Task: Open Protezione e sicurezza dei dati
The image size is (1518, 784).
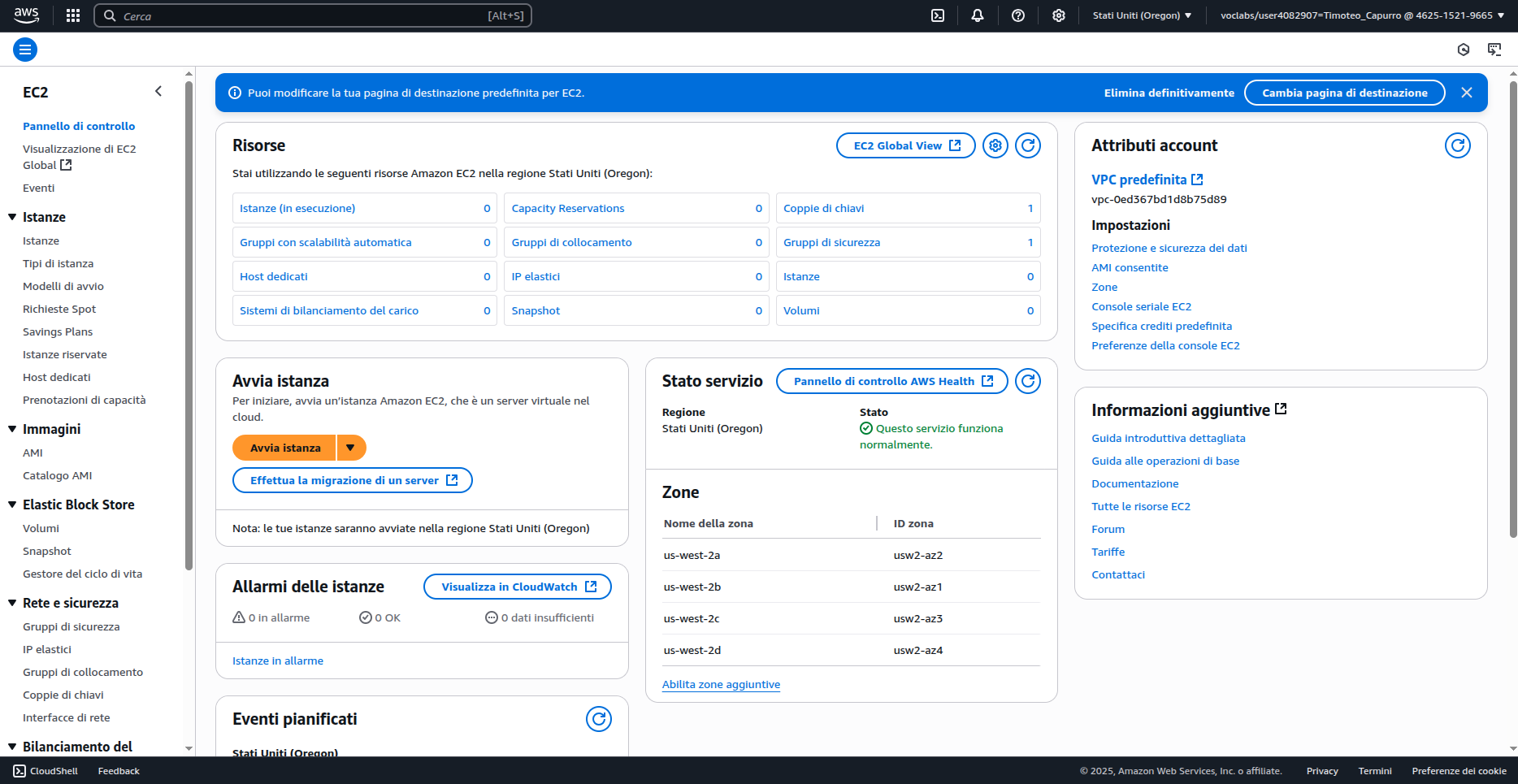Action: 1169,248
